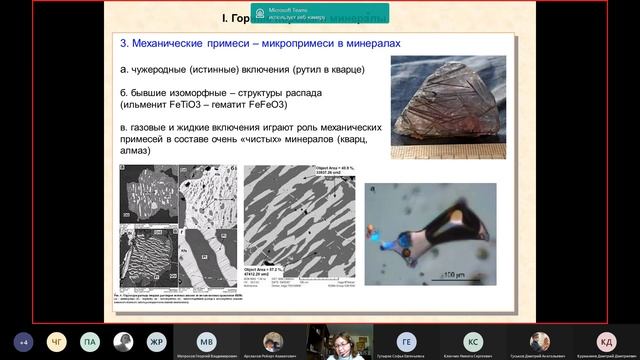Image resolution: width=640 pixels, height=360 pixels.
Task: Click the ГЕ participant tile
Action: (407, 342)
